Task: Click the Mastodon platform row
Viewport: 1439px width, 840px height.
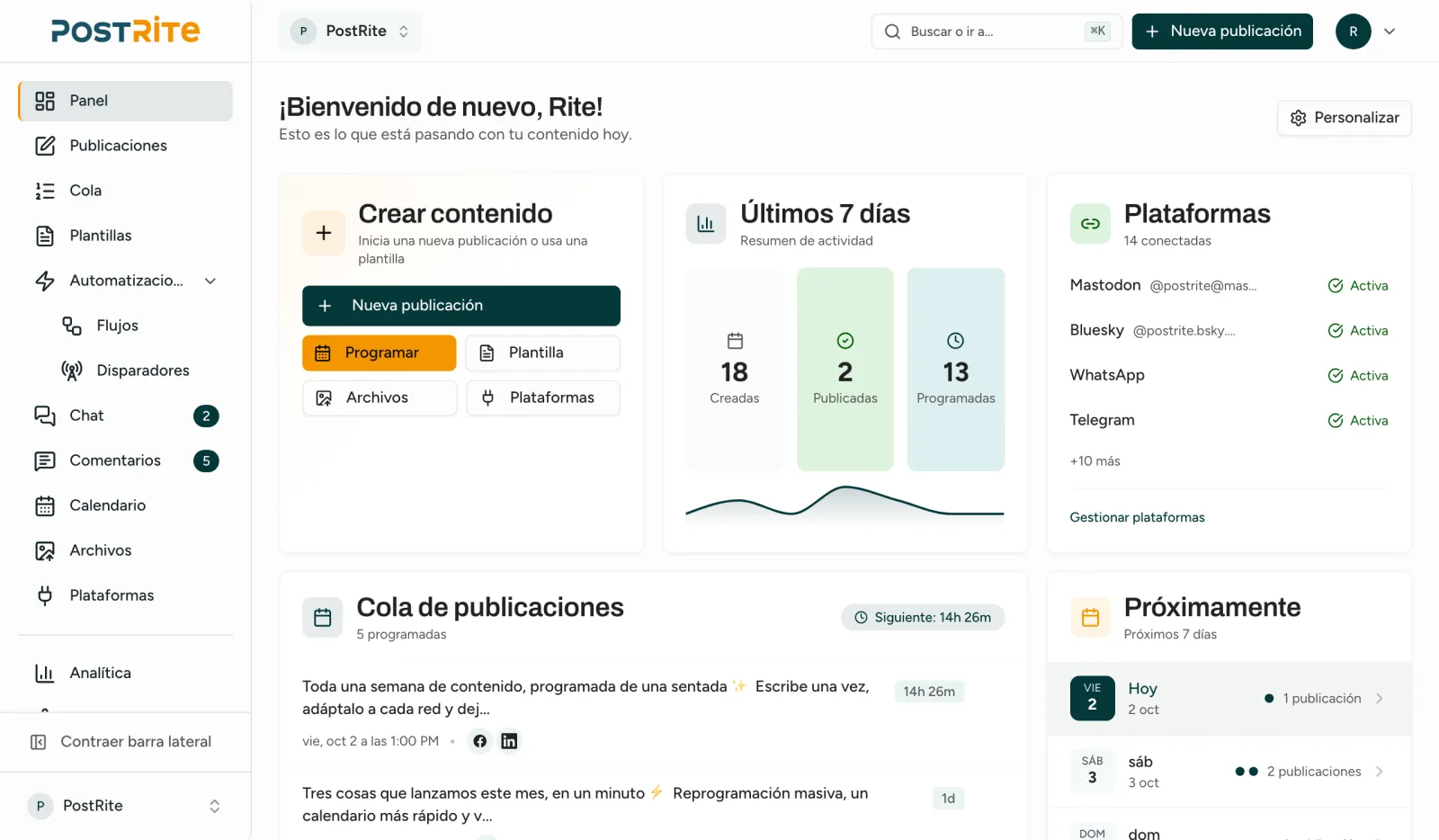Action: 1229,286
